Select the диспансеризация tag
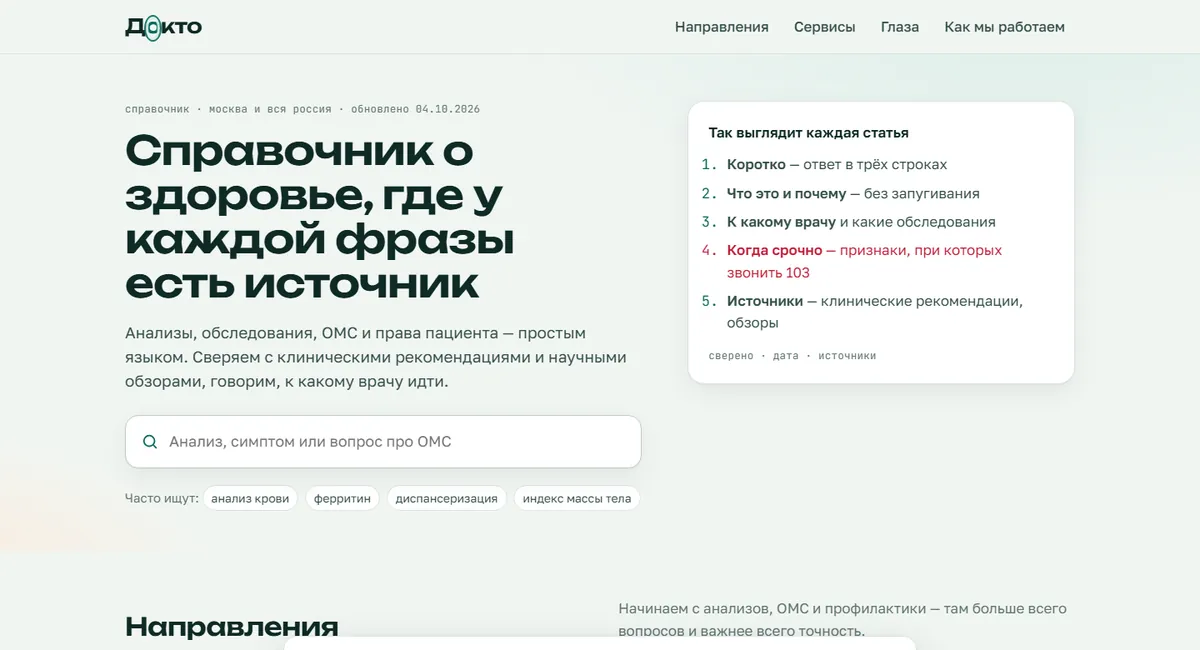Screen dimensions: 1200x650 point(446,498)
